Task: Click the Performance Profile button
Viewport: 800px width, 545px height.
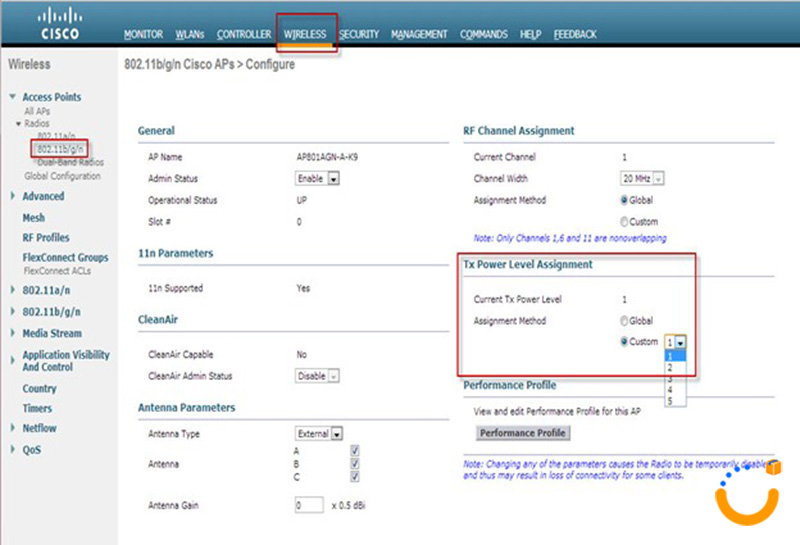Action: coord(523,433)
